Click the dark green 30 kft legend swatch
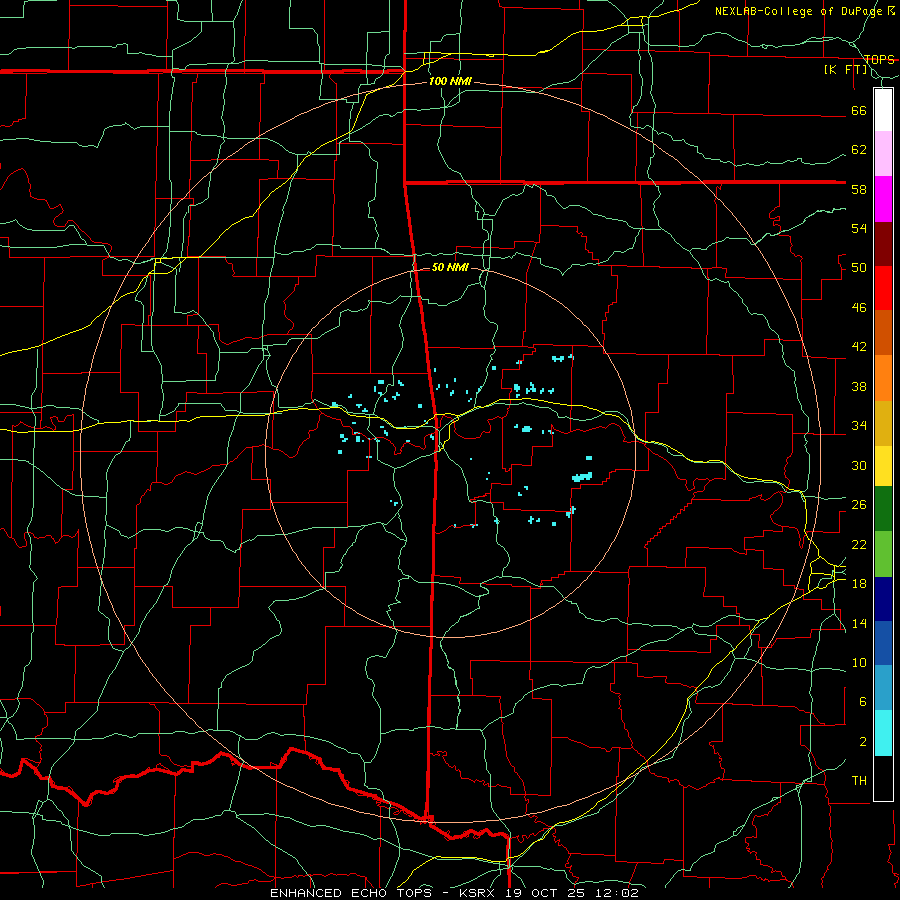The width and height of the screenshot is (900, 900). coord(883,509)
